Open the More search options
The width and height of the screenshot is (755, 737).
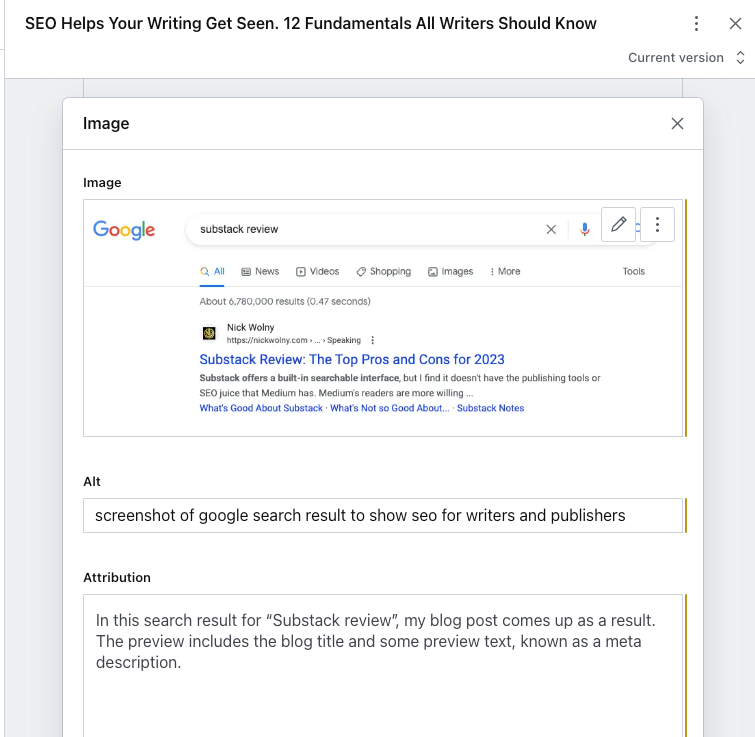coord(505,272)
